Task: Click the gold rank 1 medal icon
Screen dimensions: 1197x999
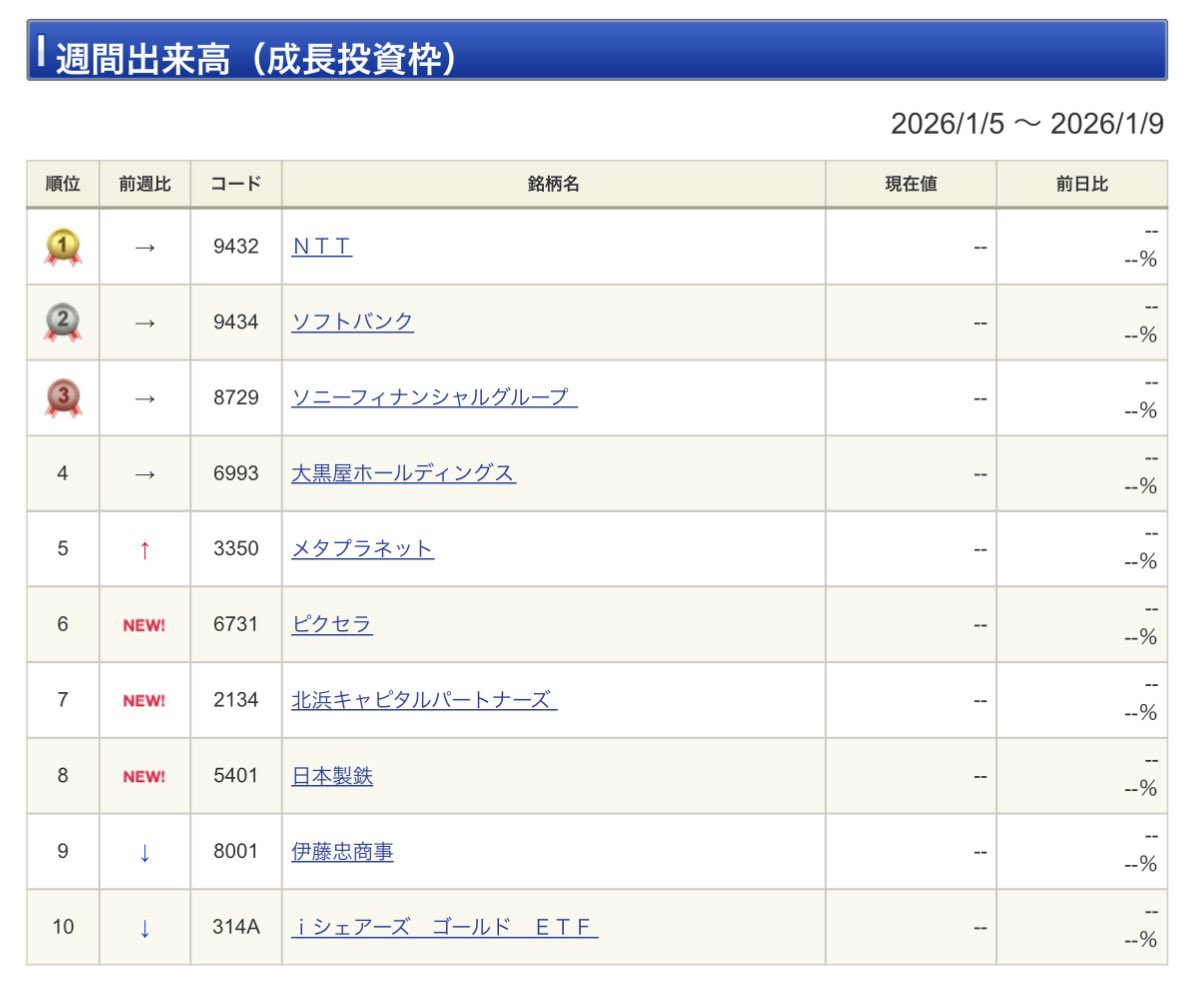Action: [63, 247]
